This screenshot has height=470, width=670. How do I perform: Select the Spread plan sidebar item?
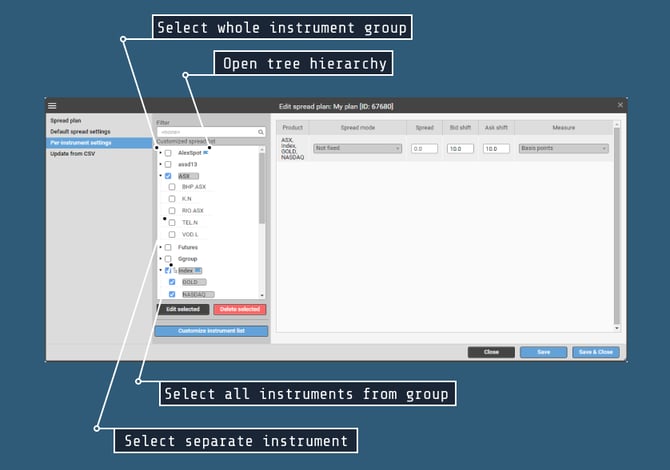point(66,120)
